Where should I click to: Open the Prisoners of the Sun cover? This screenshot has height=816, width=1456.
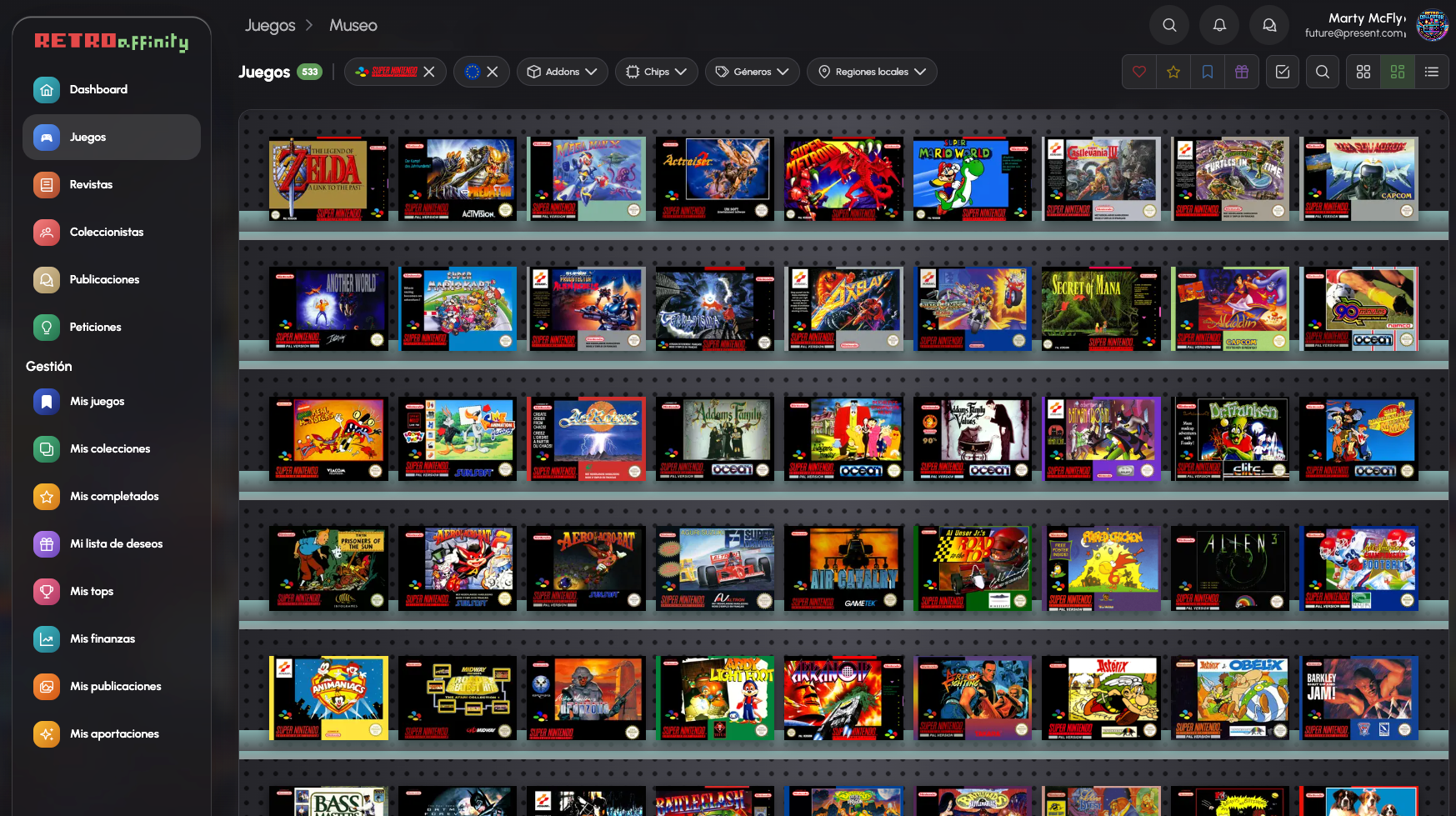click(x=328, y=568)
